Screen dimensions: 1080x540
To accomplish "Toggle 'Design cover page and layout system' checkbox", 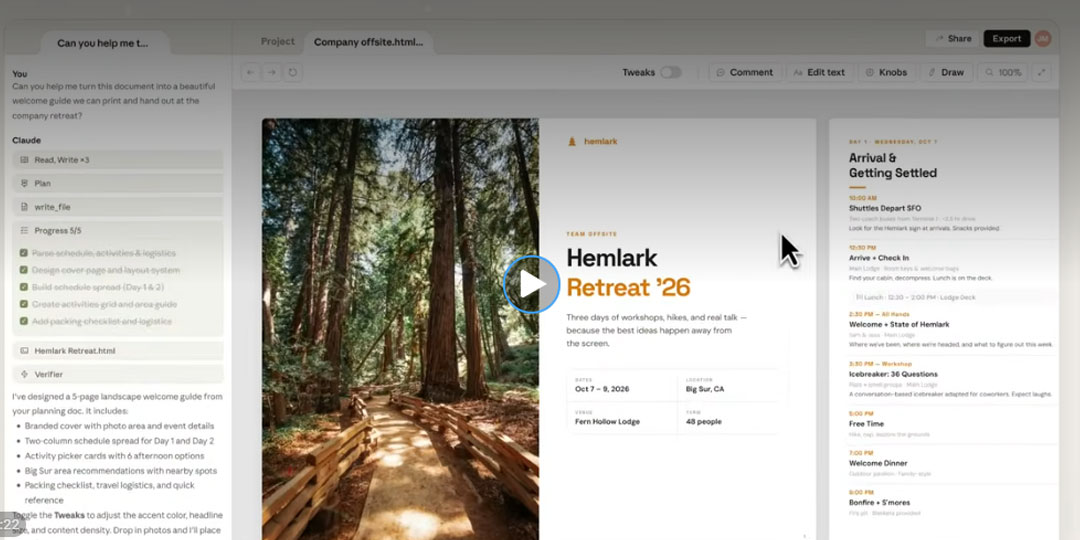I will pyautogui.click(x=24, y=270).
